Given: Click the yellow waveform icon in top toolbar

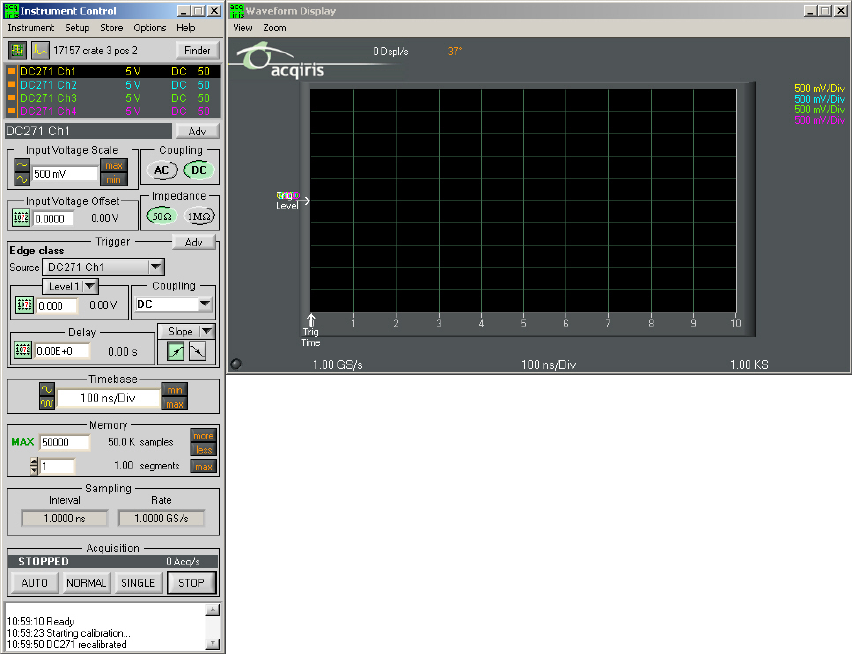Looking at the screenshot, I should coord(40,49).
